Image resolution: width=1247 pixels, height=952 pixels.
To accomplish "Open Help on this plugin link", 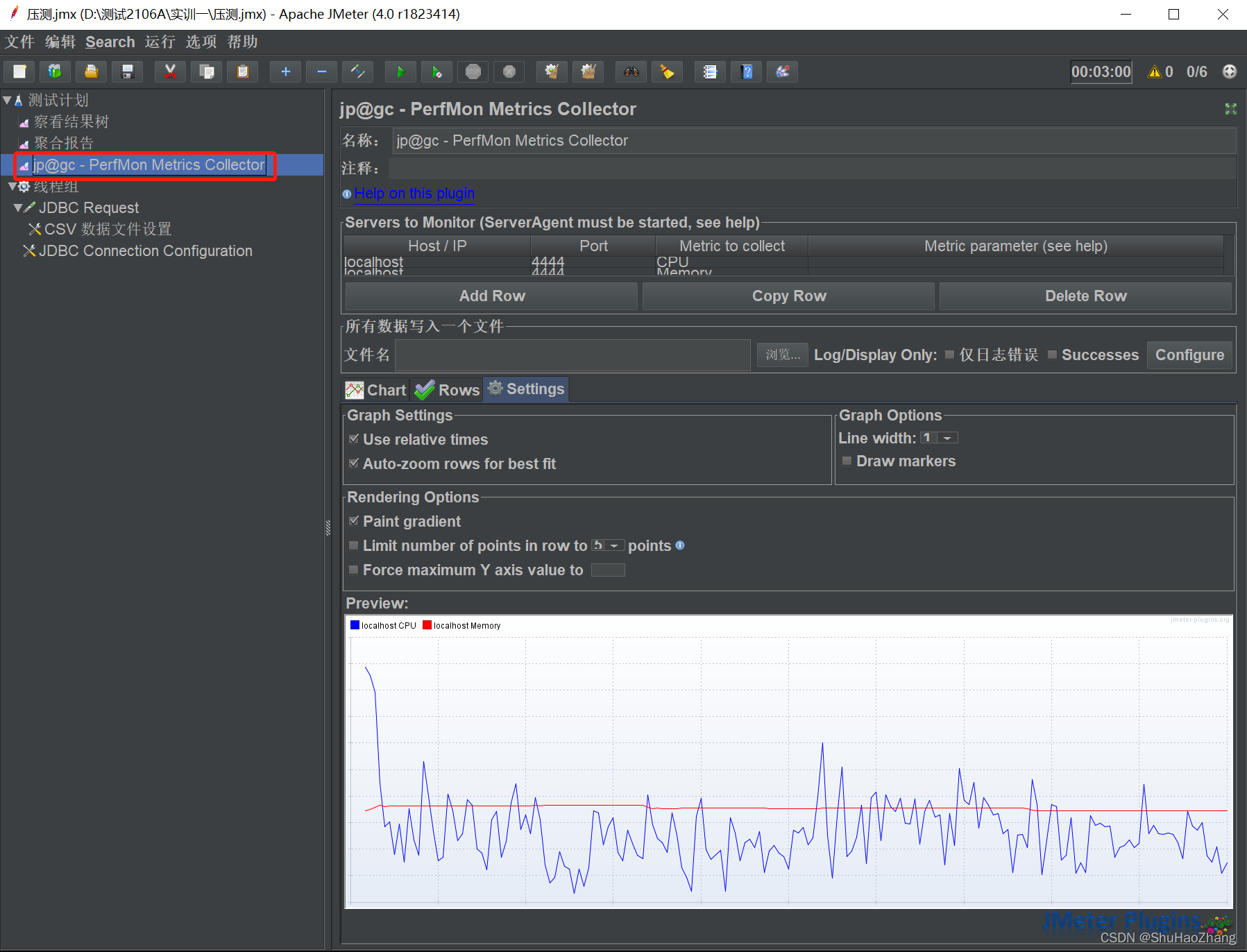I will (414, 194).
